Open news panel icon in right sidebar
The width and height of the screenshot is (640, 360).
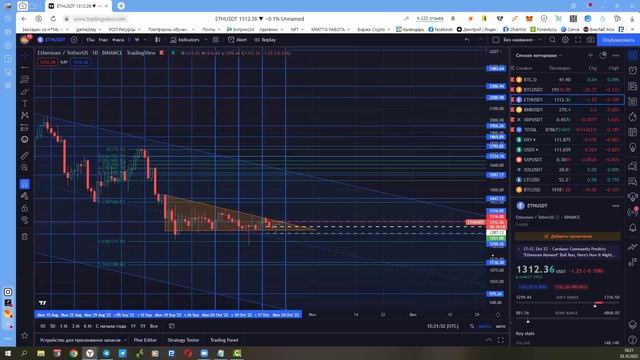(633, 86)
